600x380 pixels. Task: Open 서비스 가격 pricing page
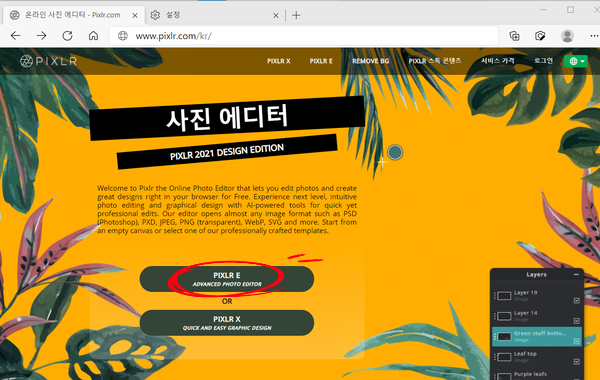pos(497,61)
